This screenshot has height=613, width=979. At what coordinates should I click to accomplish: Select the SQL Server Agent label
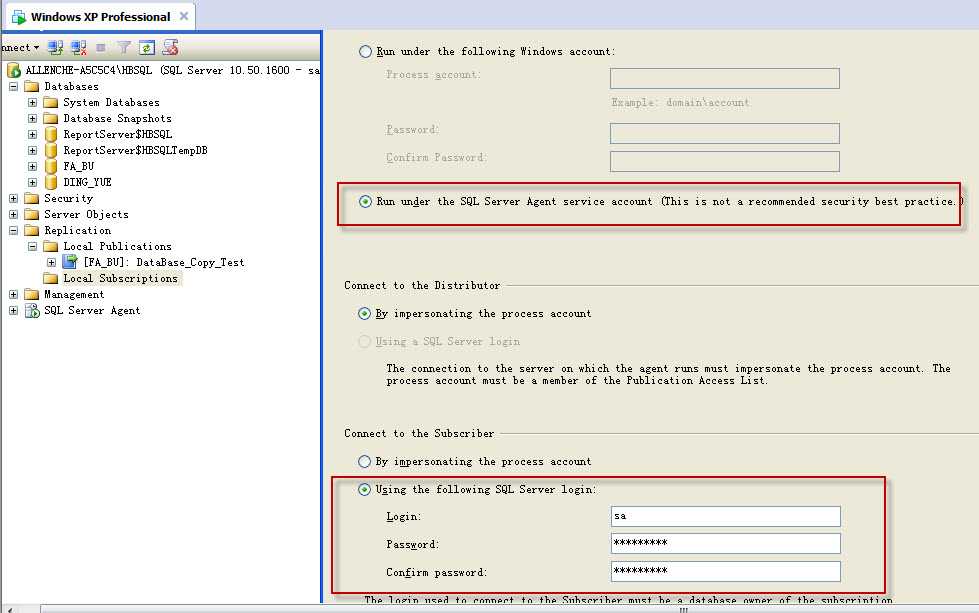tap(92, 310)
